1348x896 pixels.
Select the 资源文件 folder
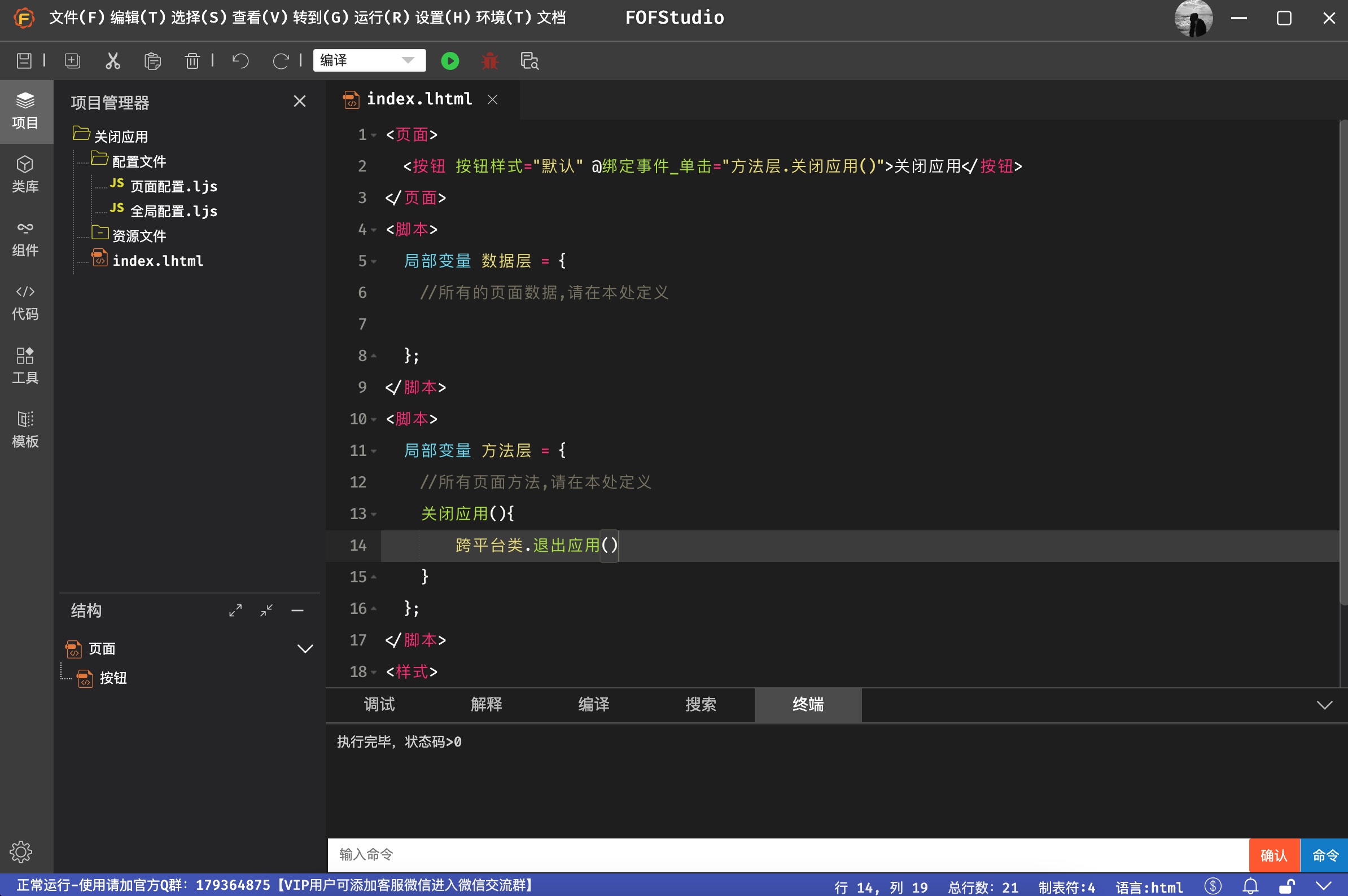coord(139,236)
